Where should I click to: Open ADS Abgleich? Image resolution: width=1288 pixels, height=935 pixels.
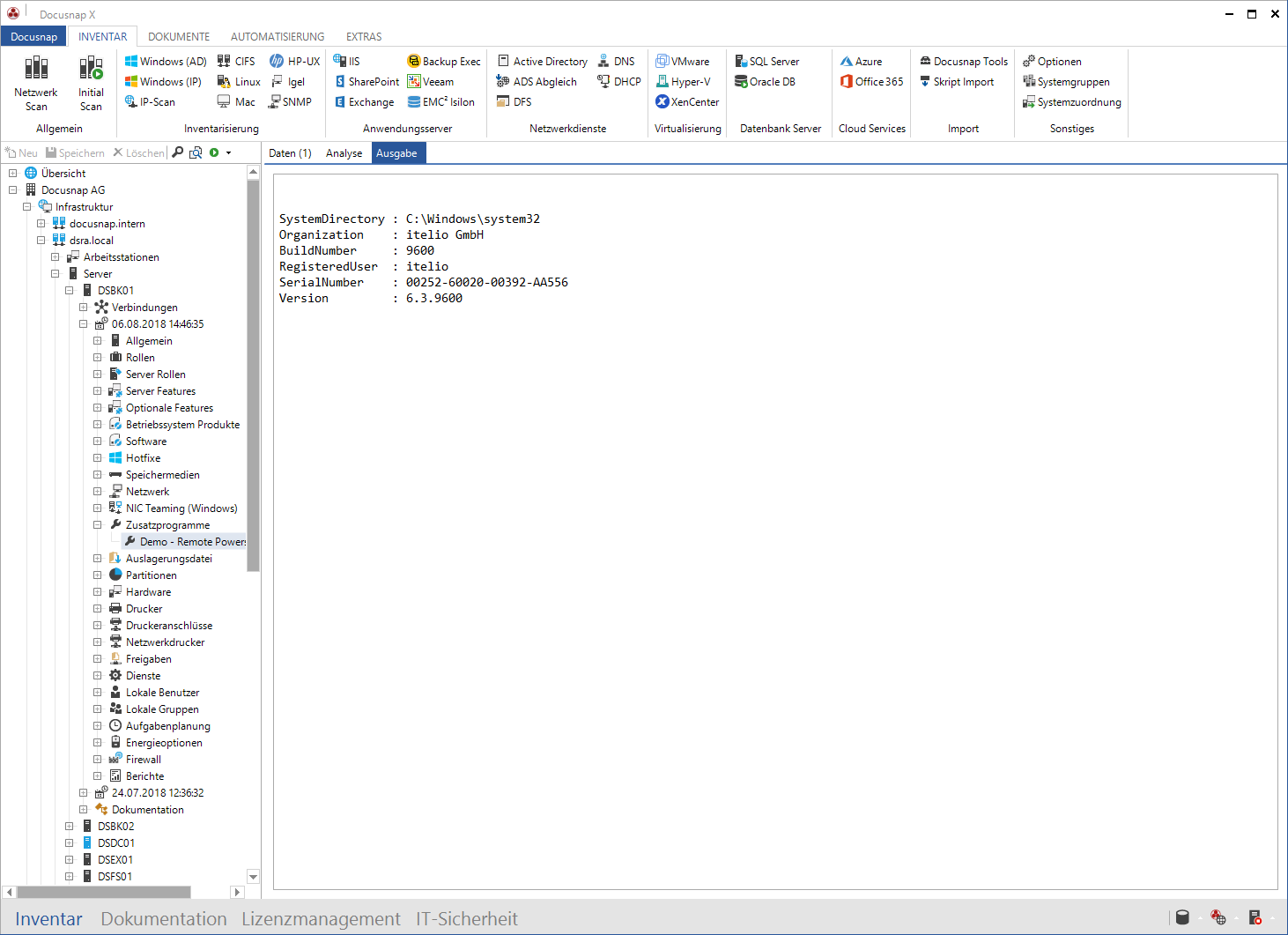(537, 81)
